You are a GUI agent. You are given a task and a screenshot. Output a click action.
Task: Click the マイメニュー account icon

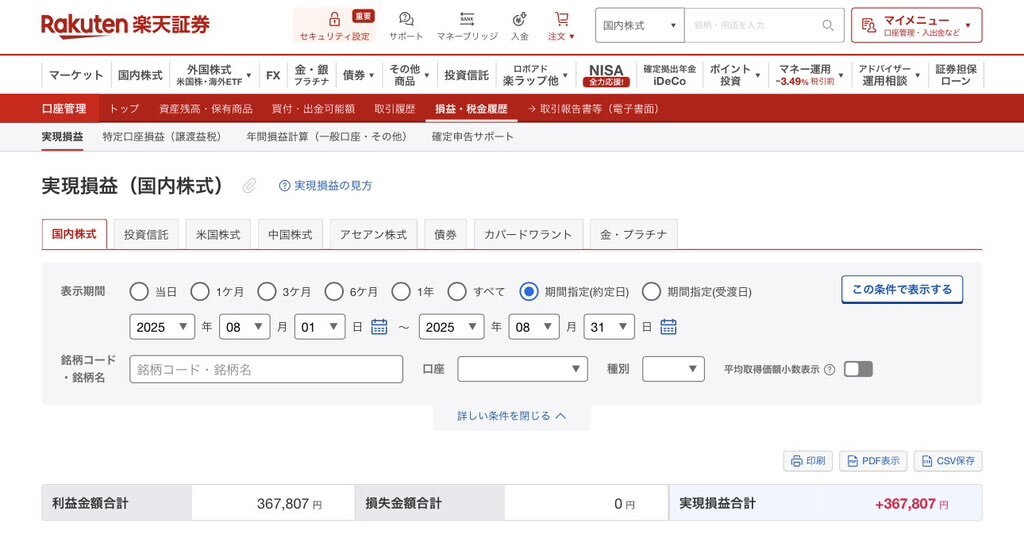(869, 25)
